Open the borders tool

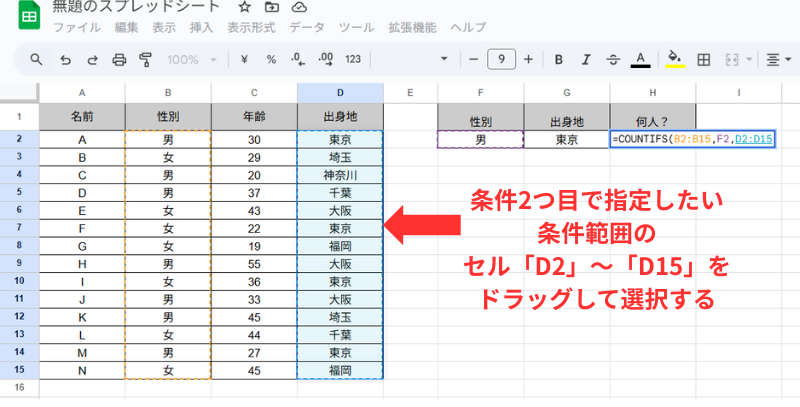pos(704,60)
